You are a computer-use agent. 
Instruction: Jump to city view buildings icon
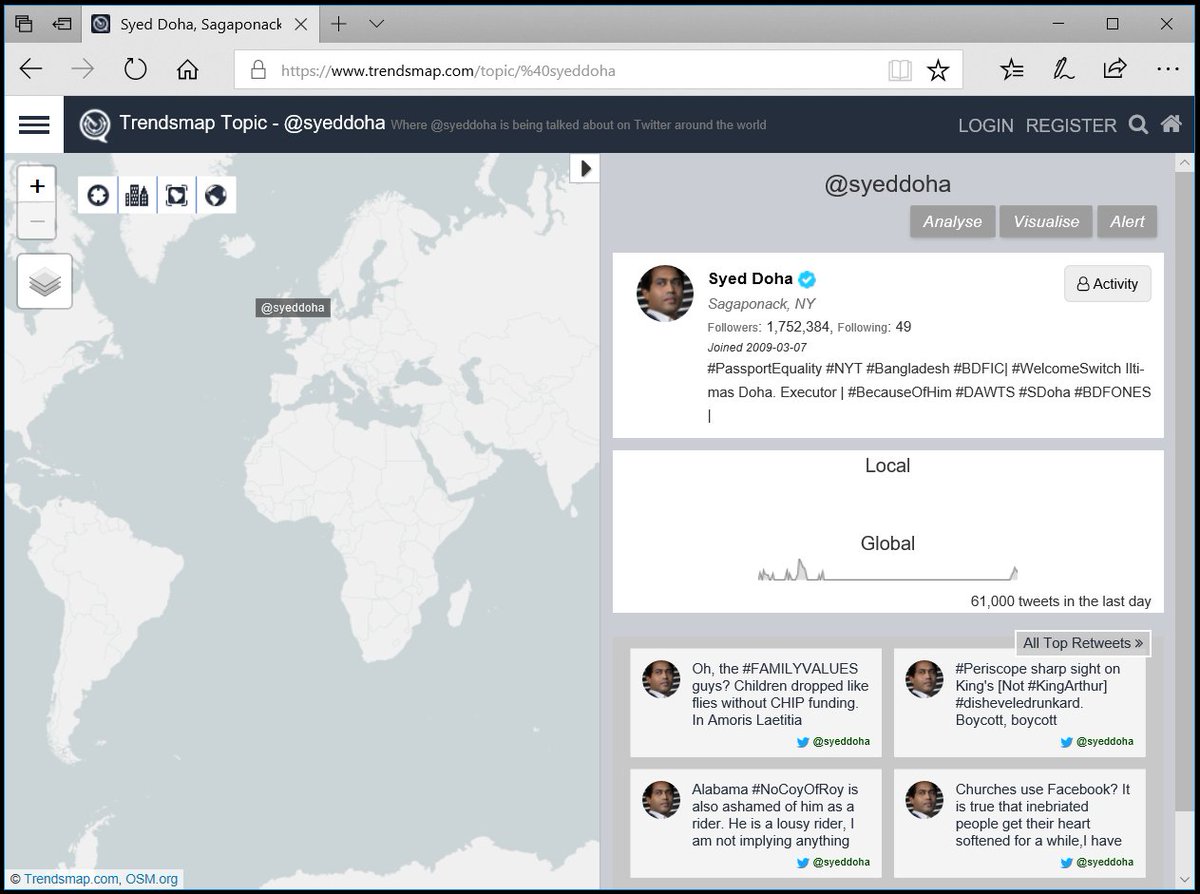pos(137,195)
